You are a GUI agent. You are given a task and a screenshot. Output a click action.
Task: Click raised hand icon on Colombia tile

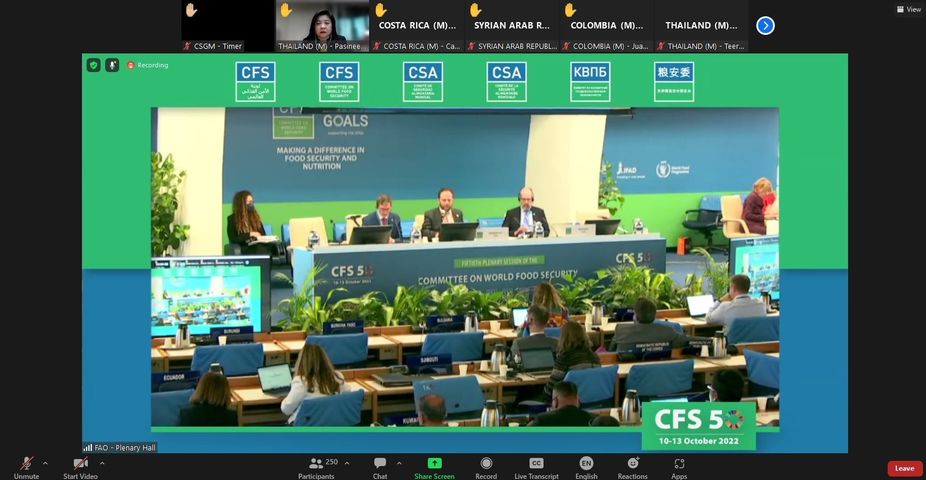coord(570,9)
